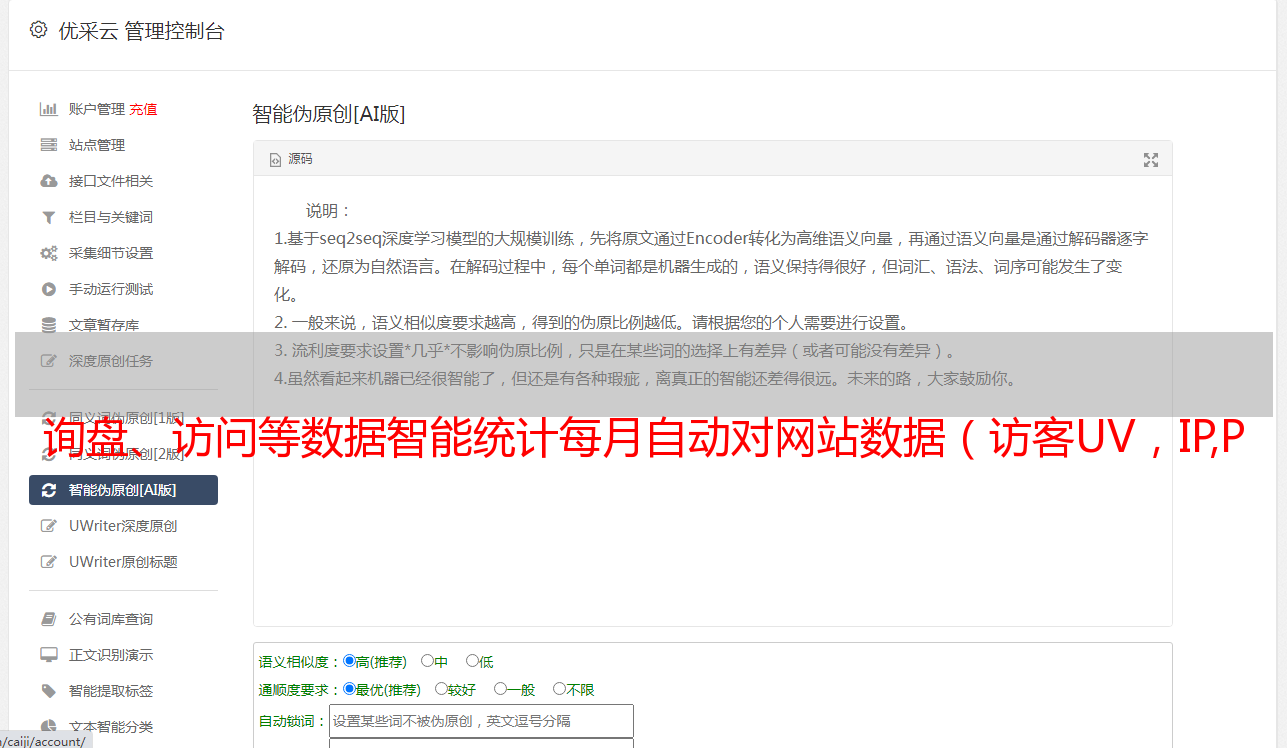Toggle fullscreen editor expand icon
The height and width of the screenshot is (748, 1287).
click(x=1151, y=160)
